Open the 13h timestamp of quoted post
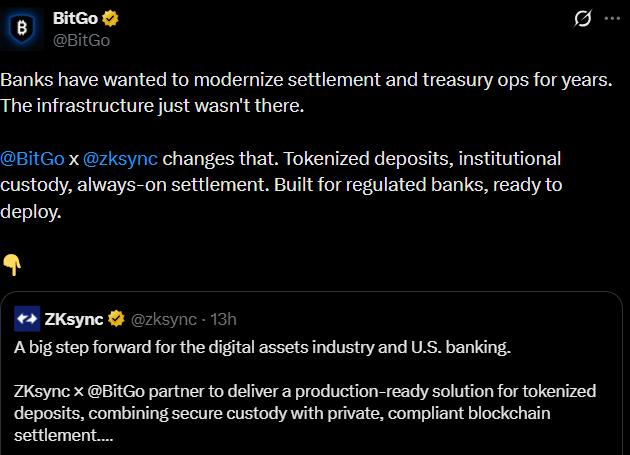The width and height of the screenshot is (630, 455). [x=221, y=319]
